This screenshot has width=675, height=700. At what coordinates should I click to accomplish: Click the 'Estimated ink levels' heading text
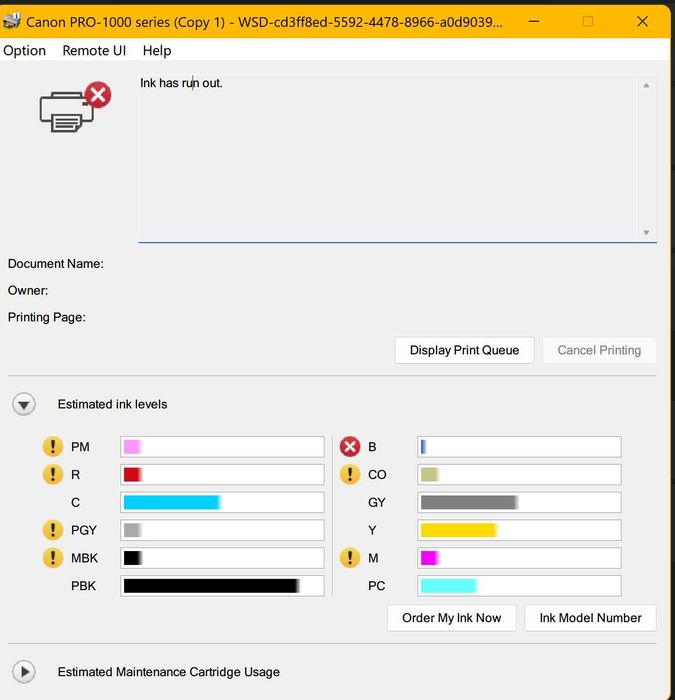coord(112,404)
